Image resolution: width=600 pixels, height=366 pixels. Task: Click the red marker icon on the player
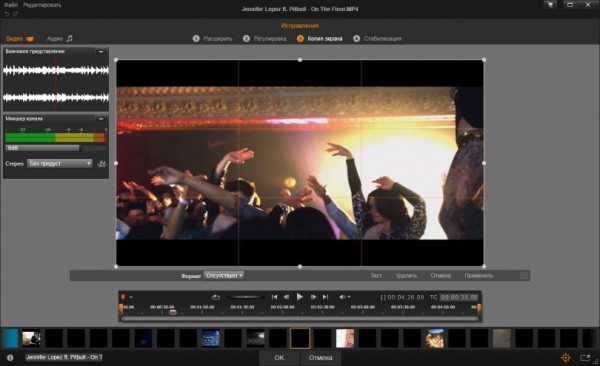123,297
